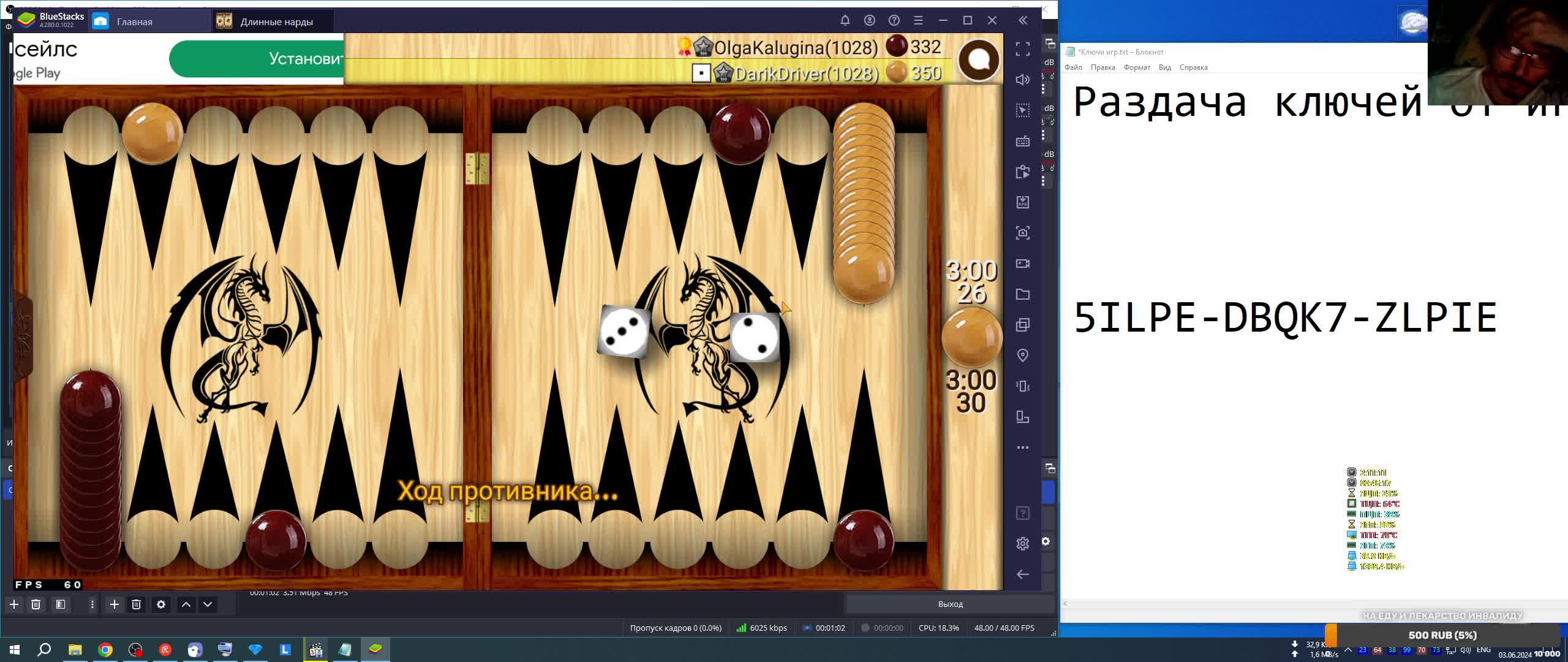Open media folder icon in sidebar
1568x662 pixels.
[1022, 294]
